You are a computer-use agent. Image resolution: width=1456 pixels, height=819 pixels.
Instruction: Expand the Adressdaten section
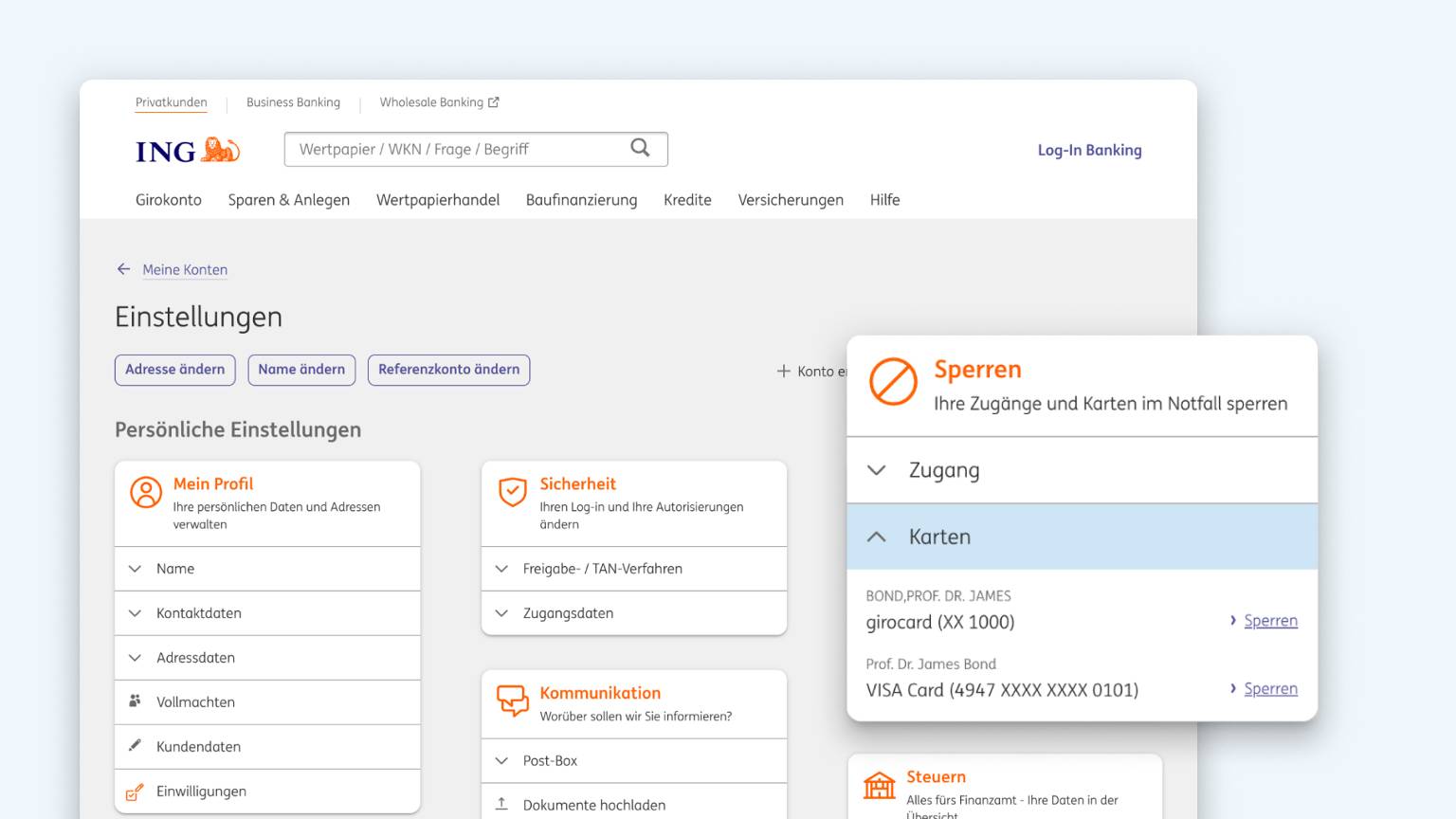(x=267, y=658)
